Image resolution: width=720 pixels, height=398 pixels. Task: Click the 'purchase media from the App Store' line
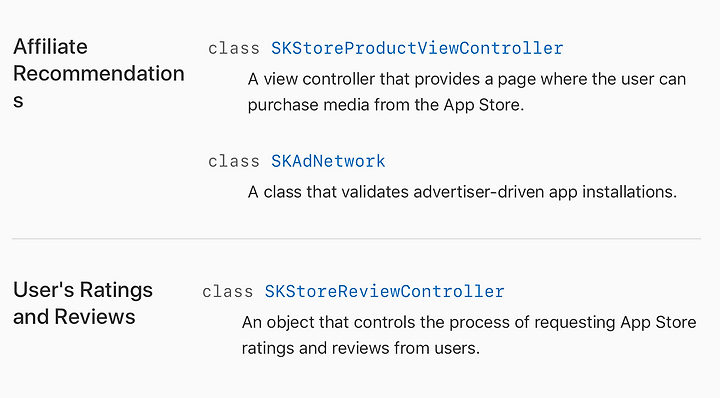coord(386,105)
